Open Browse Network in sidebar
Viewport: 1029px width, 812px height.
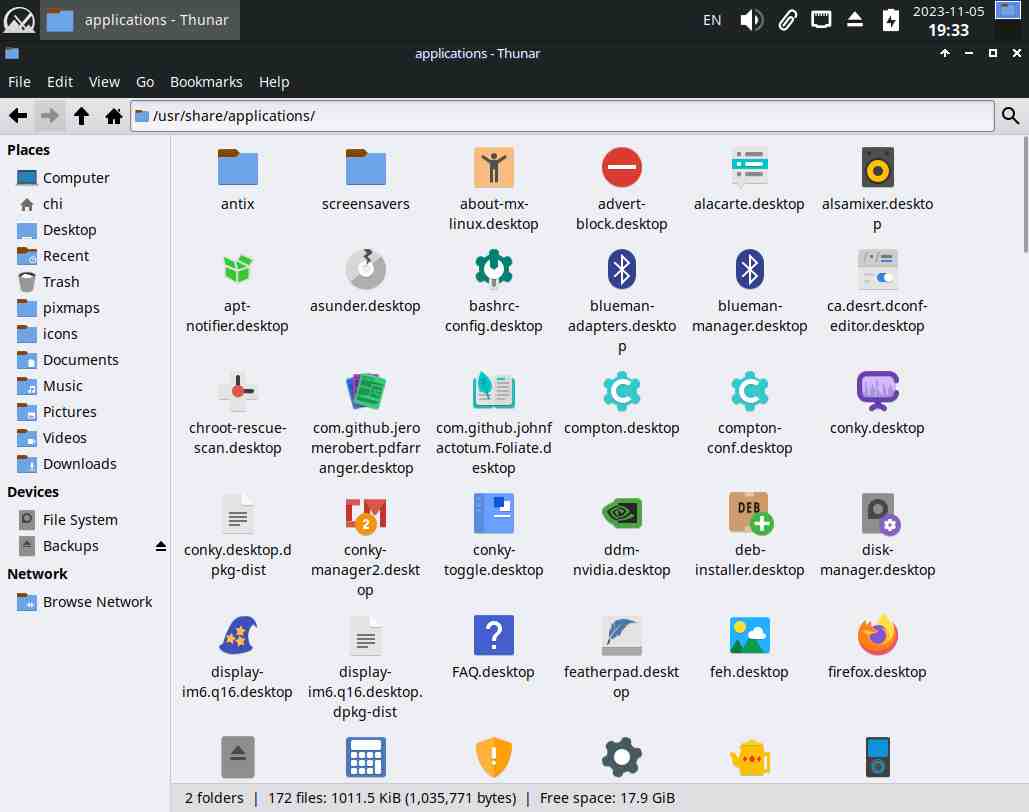click(x=85, y=602)
